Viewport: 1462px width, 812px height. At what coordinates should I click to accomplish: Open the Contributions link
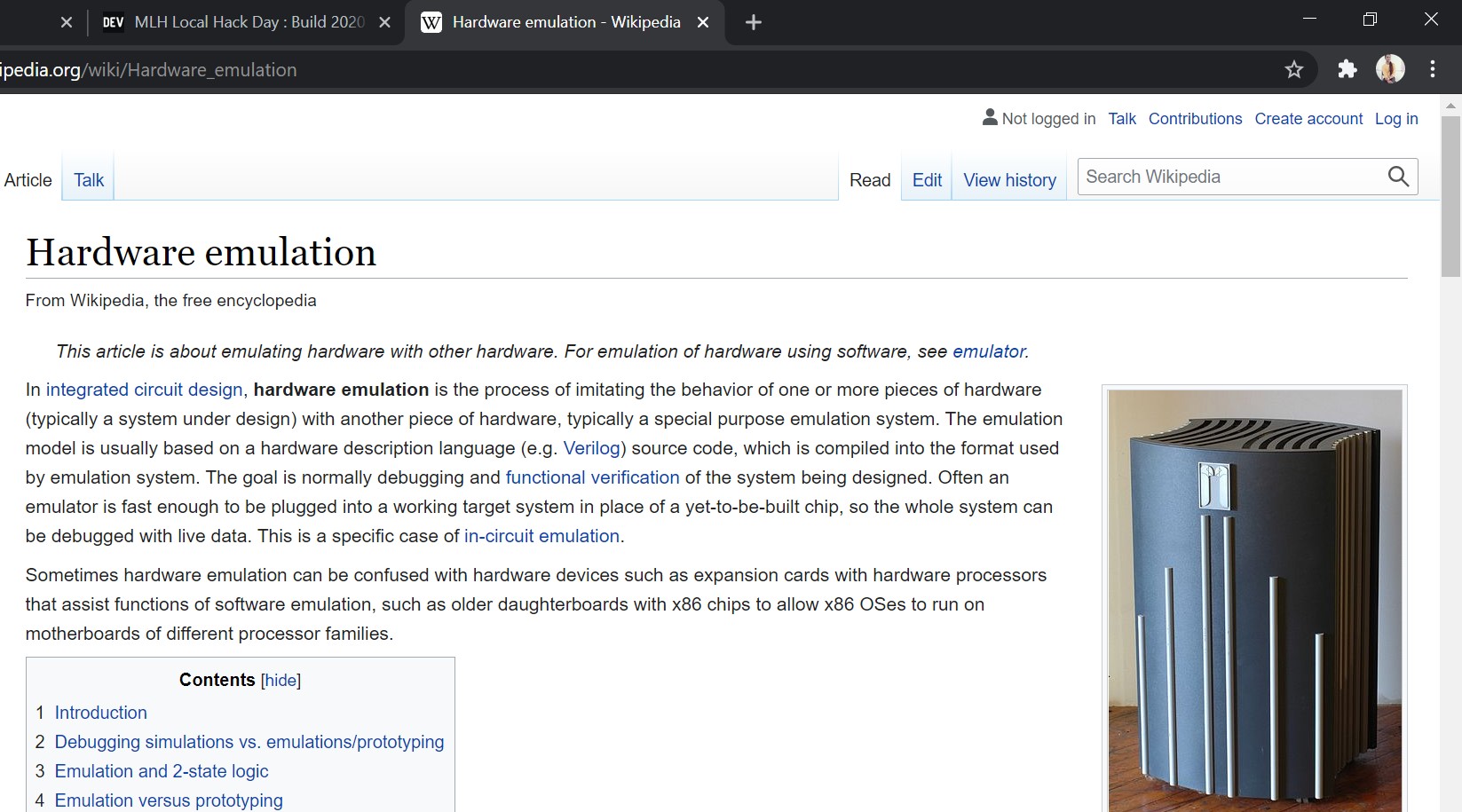click(x=1195, y=119)
